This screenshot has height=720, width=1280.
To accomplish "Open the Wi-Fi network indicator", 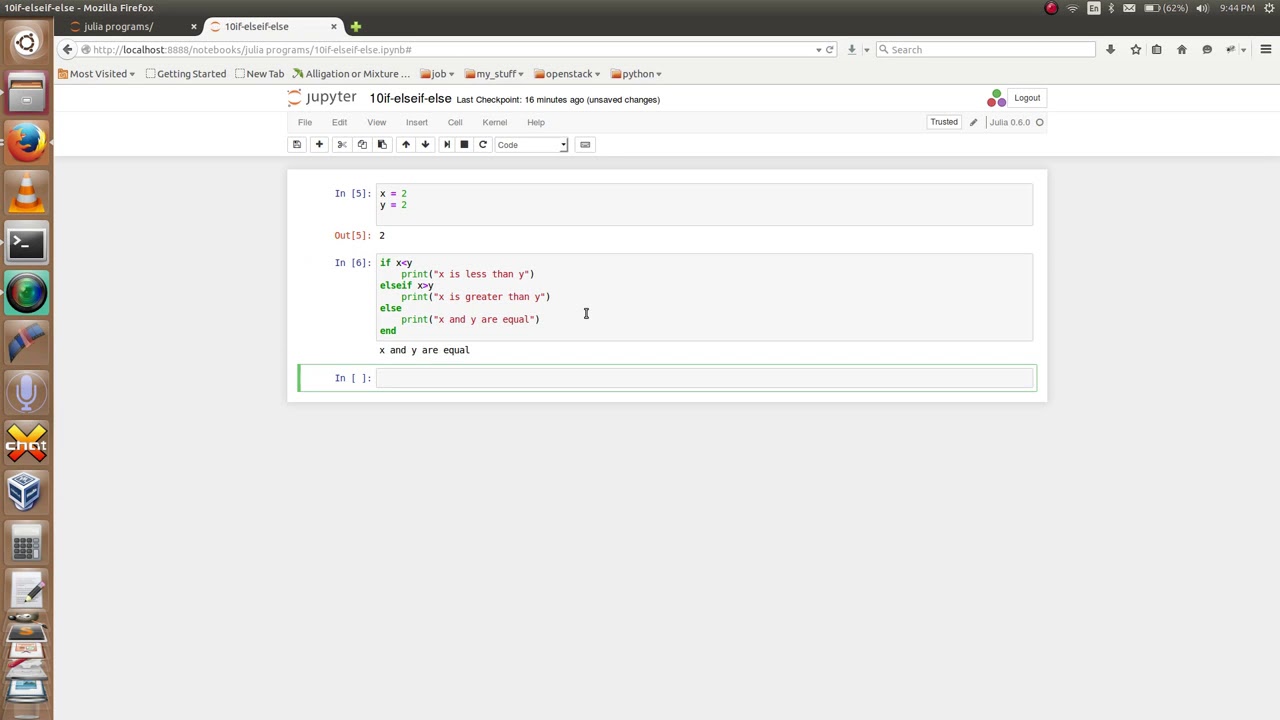I will pyautogui.click(x=1073, y=8).
